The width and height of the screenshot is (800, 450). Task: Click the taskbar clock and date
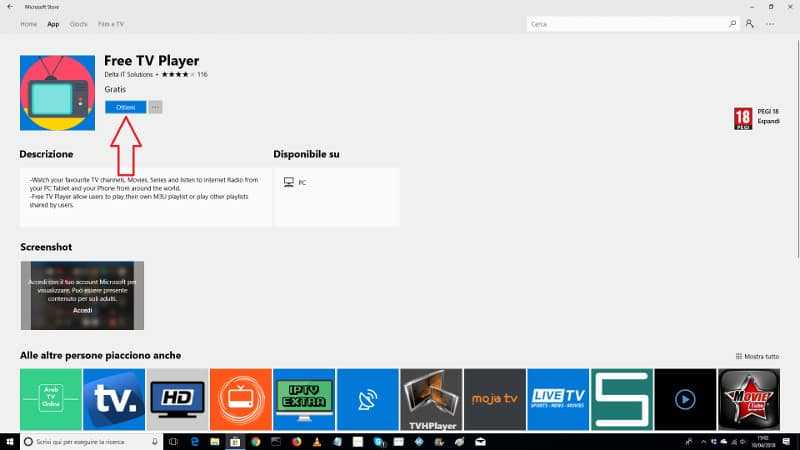763,442
